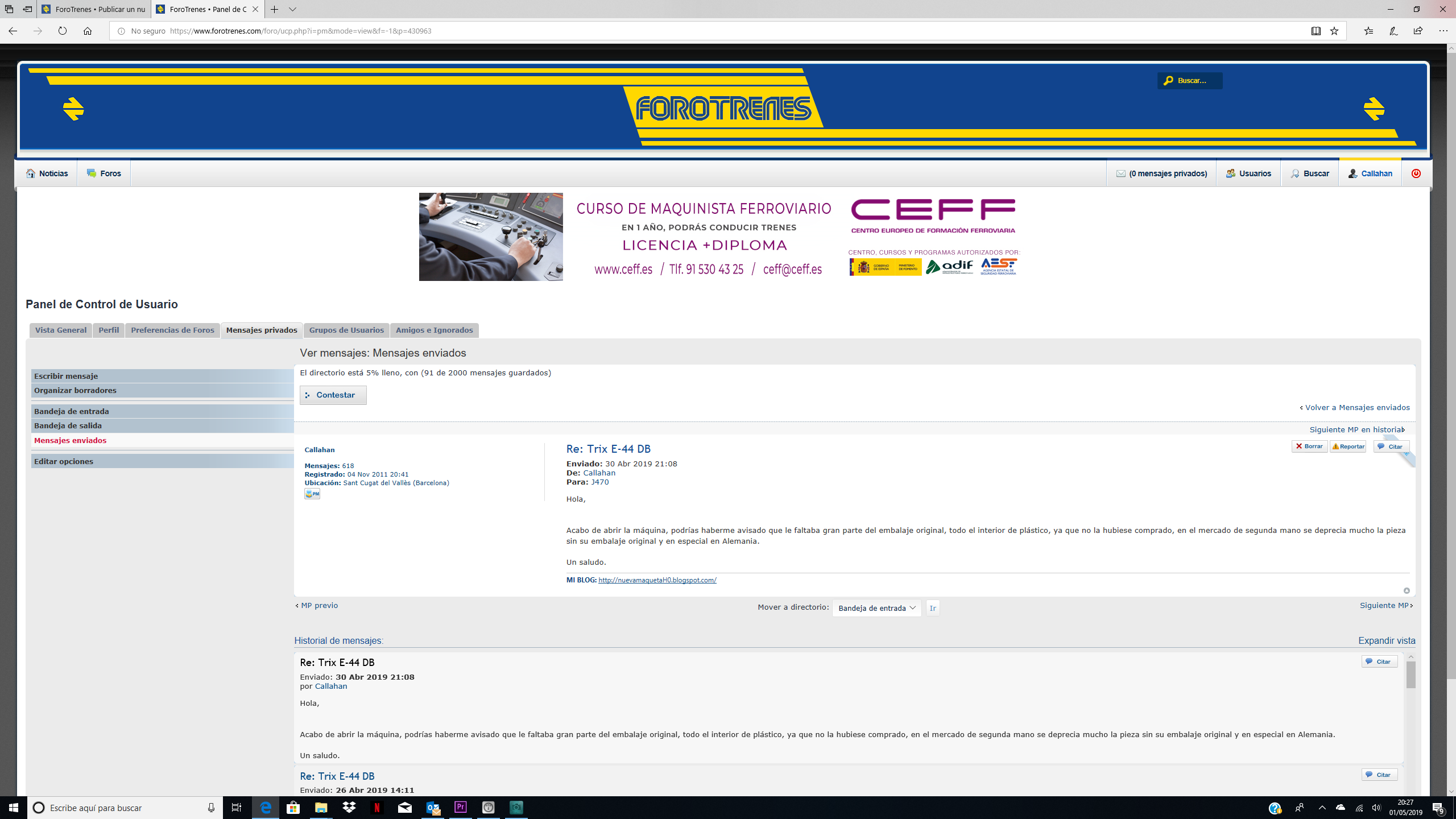Click the Share page icon
The height and width of the screenshot is (819, 1456).
1418,31
